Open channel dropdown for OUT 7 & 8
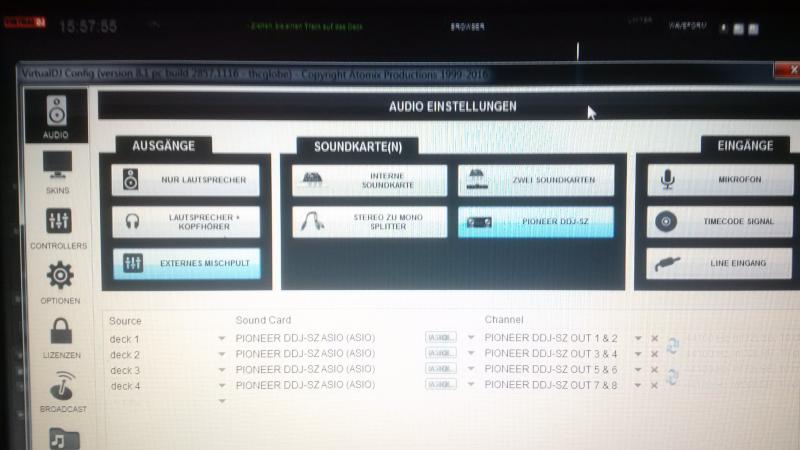This screenshot has height=450, width=800. [638, 386]
